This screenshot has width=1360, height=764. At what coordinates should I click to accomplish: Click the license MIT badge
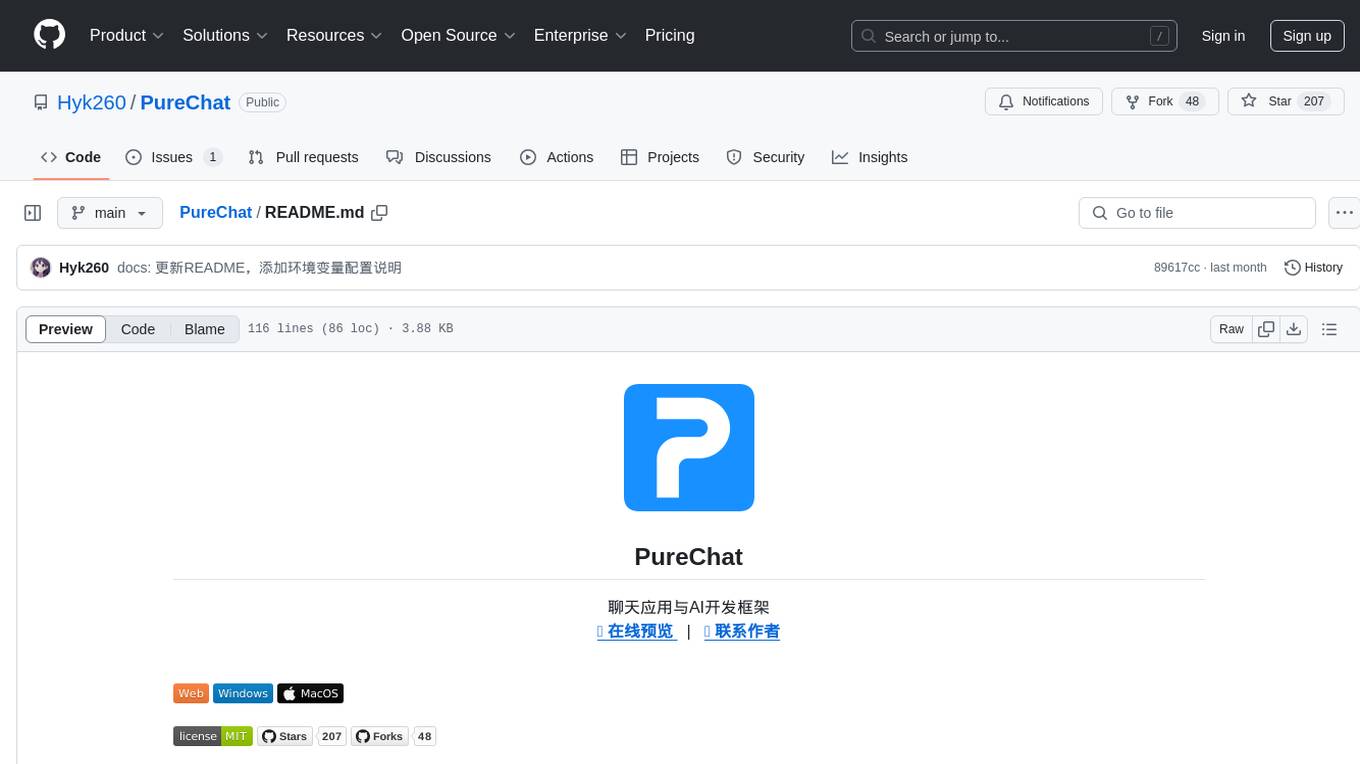pos(213,736)
